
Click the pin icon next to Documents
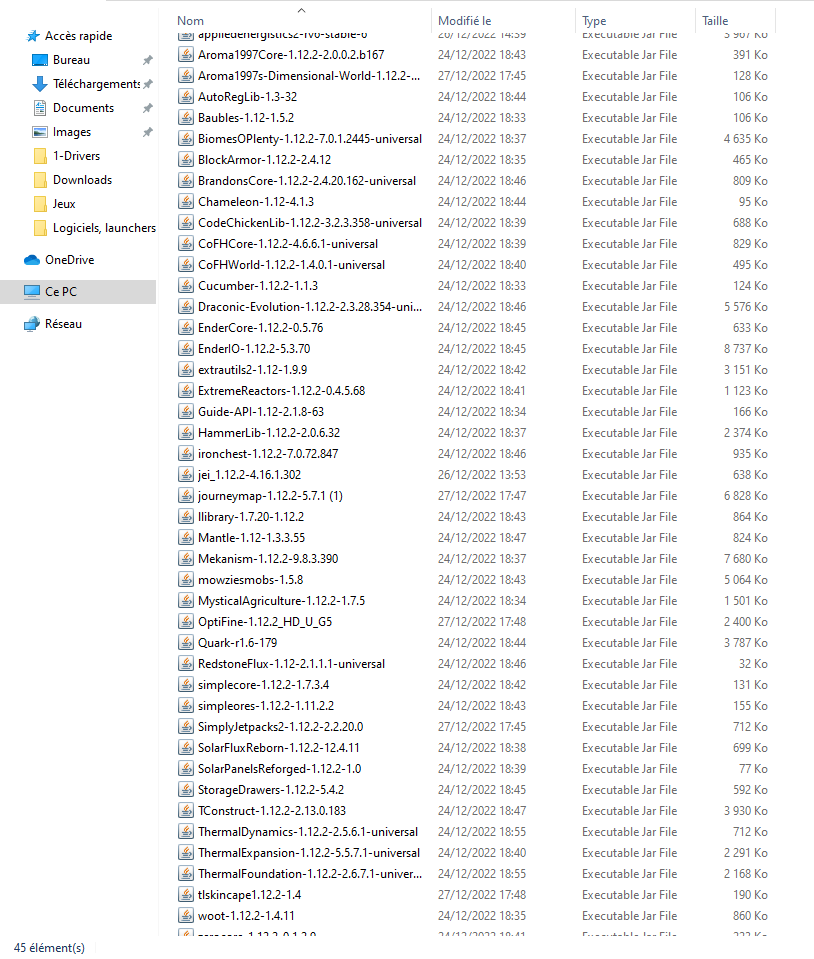click(x=147, y=108)
